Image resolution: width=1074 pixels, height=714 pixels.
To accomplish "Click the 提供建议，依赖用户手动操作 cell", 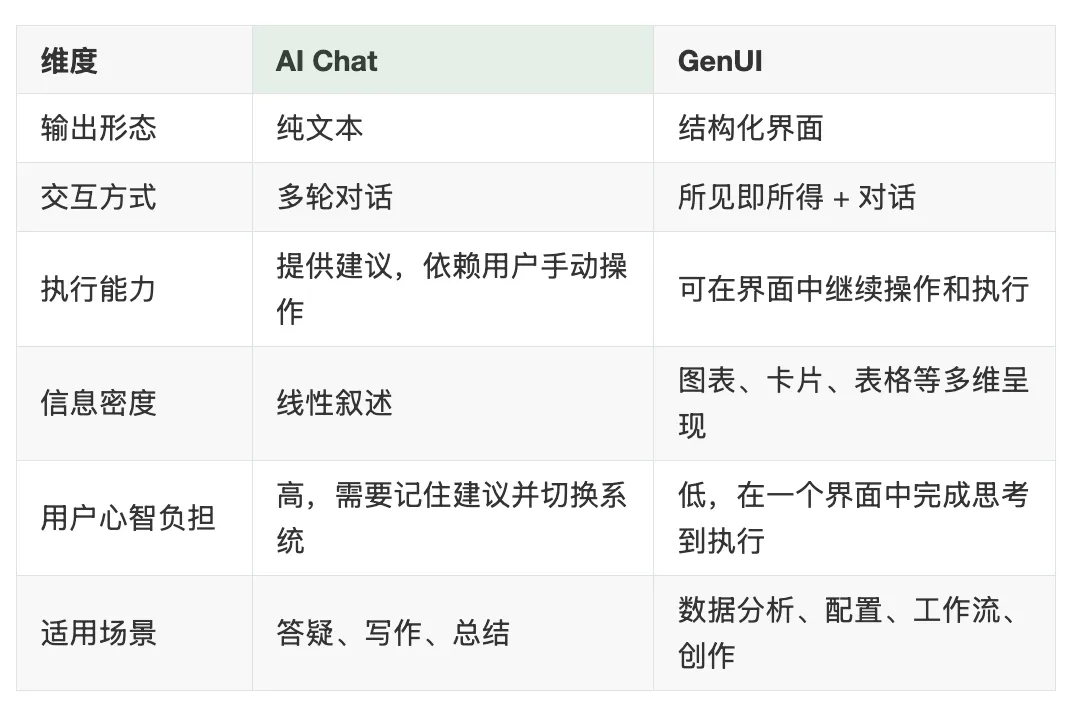I will tap(451, 288).
